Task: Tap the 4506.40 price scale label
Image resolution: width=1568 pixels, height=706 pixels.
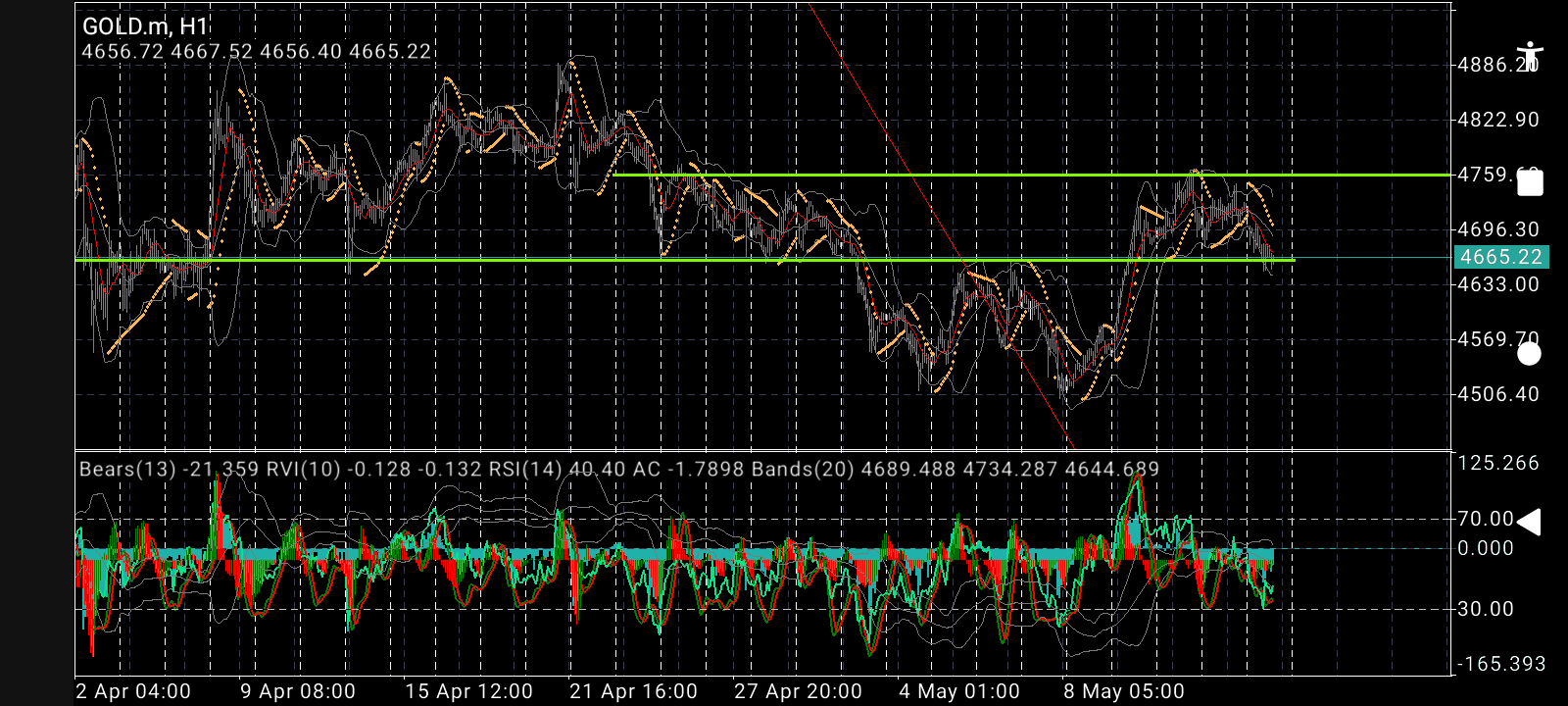Action: point(1498,394)
